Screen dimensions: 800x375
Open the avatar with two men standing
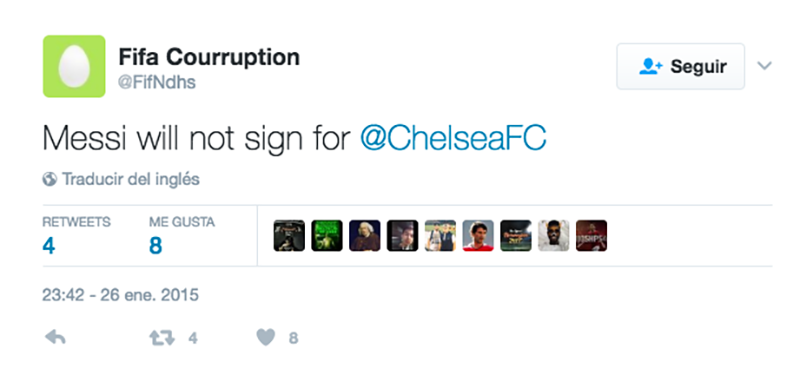coord(440,236)
